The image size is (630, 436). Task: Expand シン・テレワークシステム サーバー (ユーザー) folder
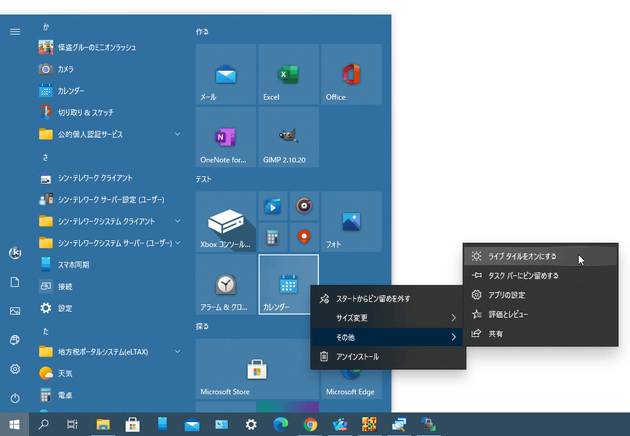click(x=109, y=243)
